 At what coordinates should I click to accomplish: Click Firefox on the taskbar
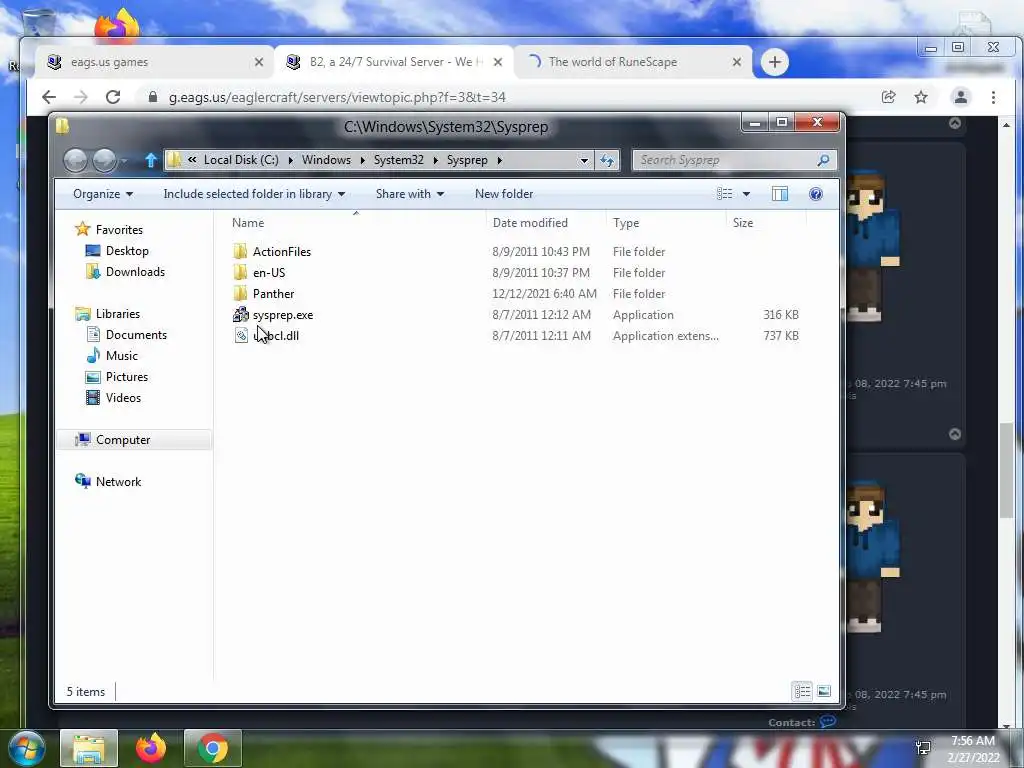pos(151,748)
